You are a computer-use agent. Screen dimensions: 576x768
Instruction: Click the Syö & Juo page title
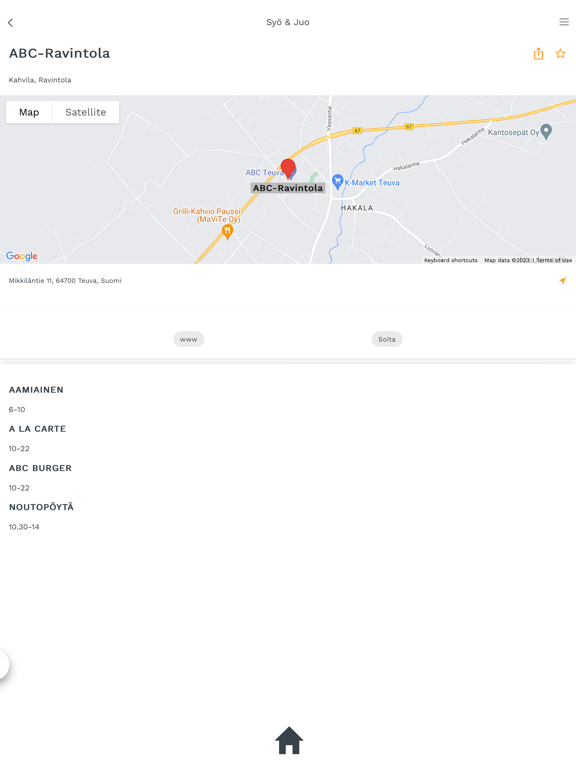click(288, 22)
